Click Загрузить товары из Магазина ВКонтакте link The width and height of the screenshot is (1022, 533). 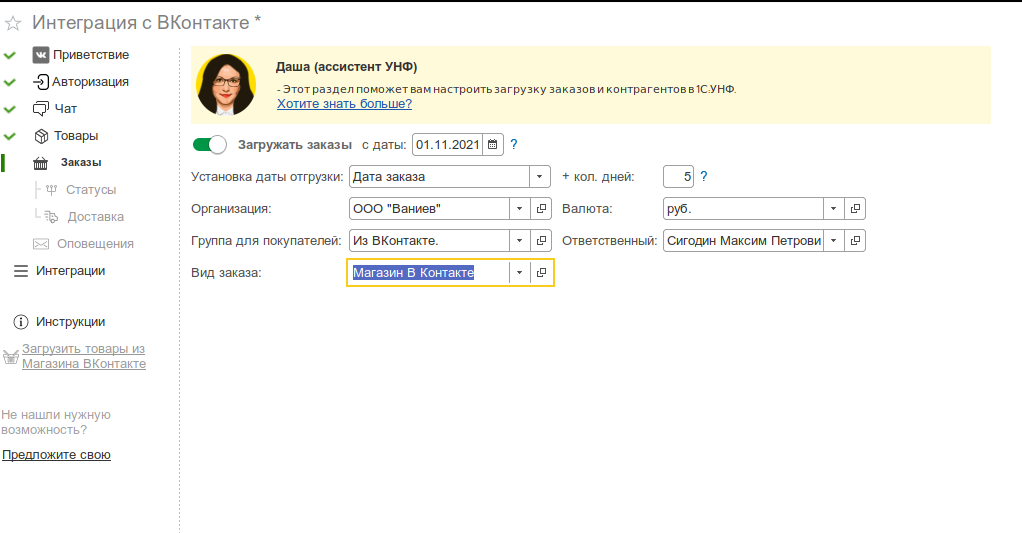[84, 356]
